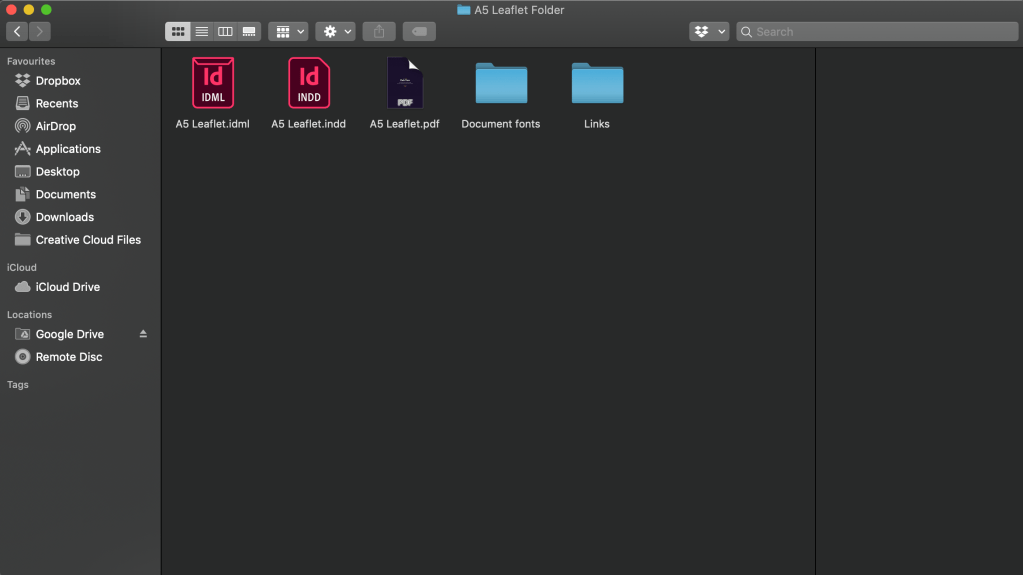Open the Dropbox toolbar dropdown
The height and width of the screenshot is (575, 1023).
pyautogui.click(x=709, y=32)
